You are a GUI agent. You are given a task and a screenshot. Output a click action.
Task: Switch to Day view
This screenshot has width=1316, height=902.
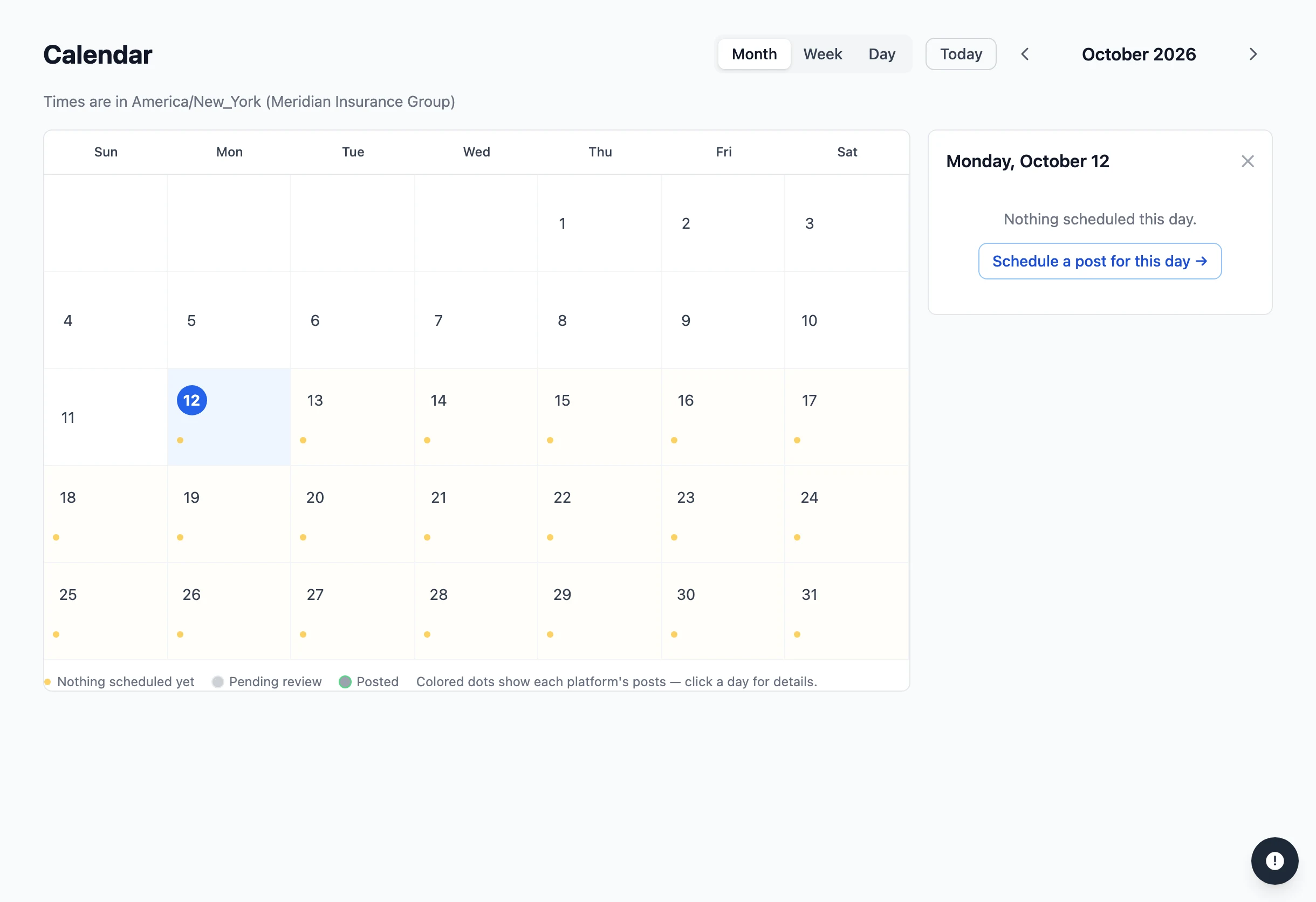882,54
